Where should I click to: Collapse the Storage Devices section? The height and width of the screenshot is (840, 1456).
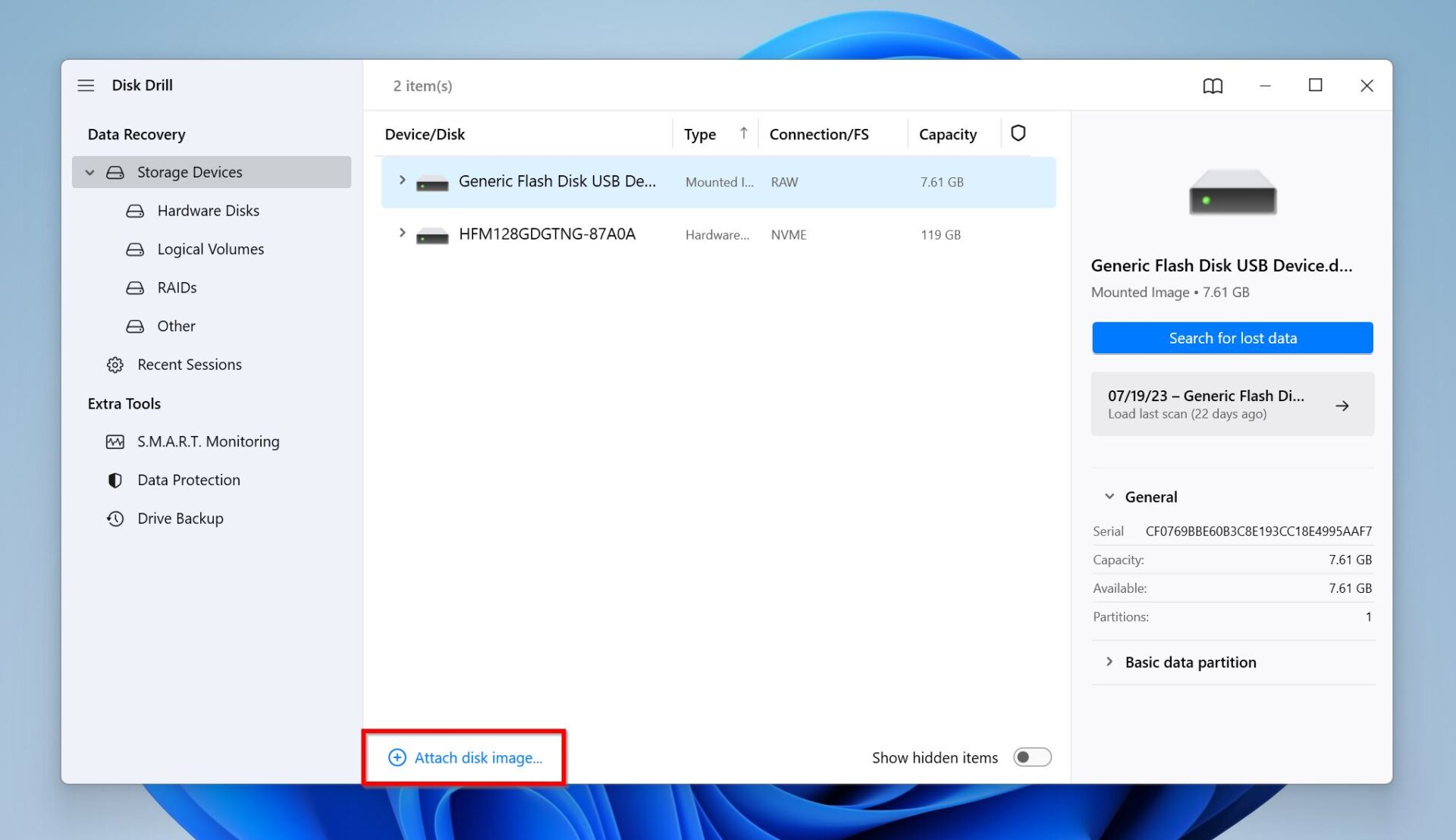89,172
